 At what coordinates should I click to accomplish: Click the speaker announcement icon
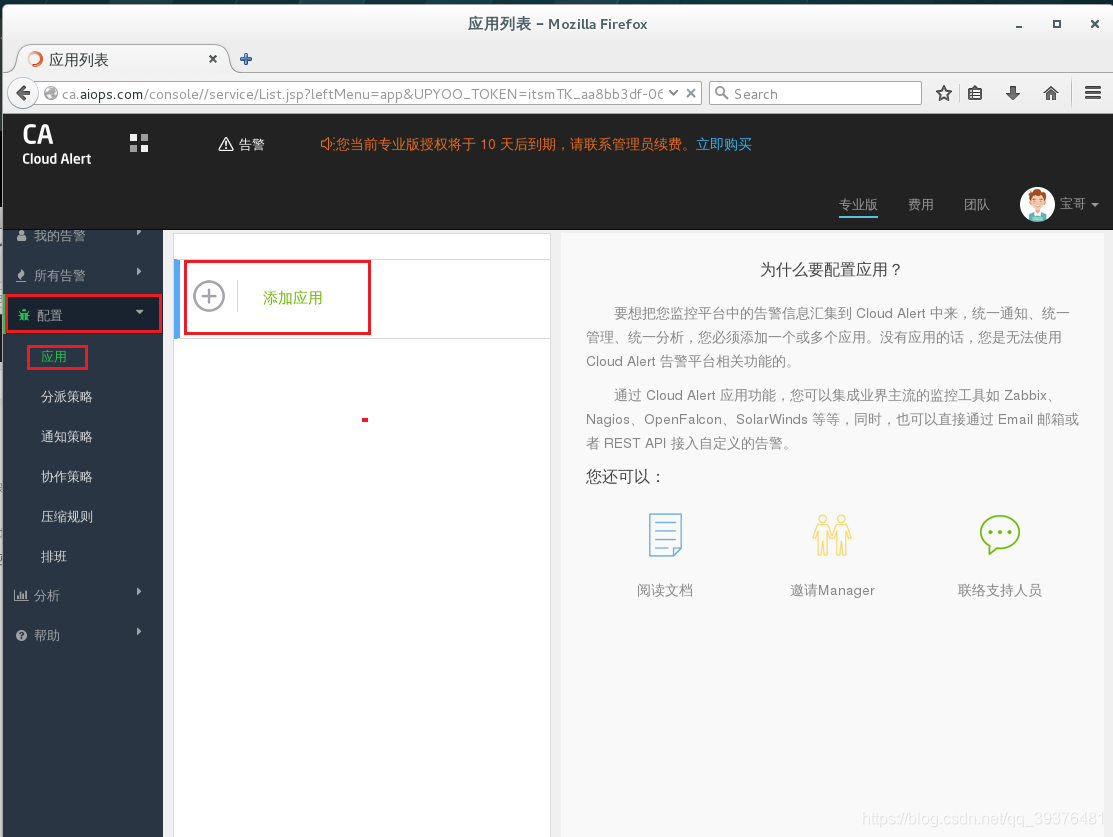click(x=327, y=144)
